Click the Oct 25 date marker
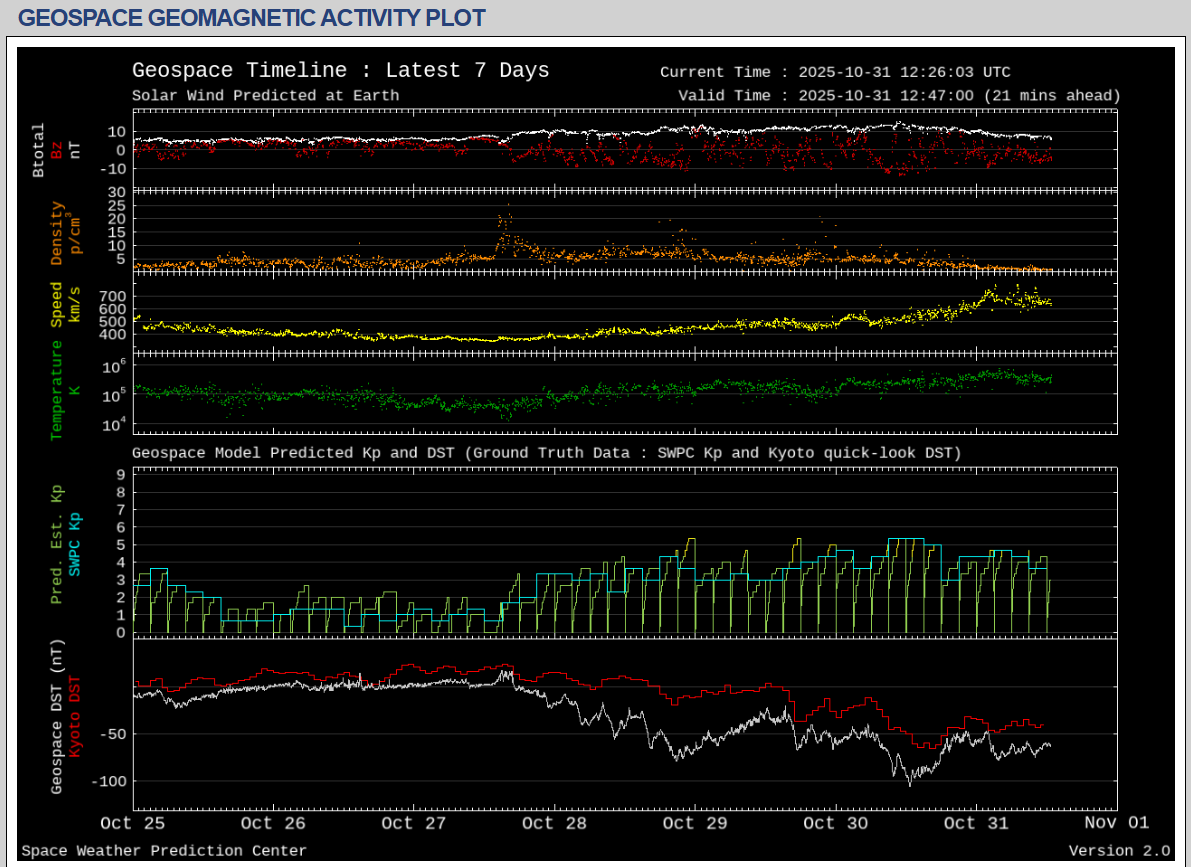 [x=132, y=823]
